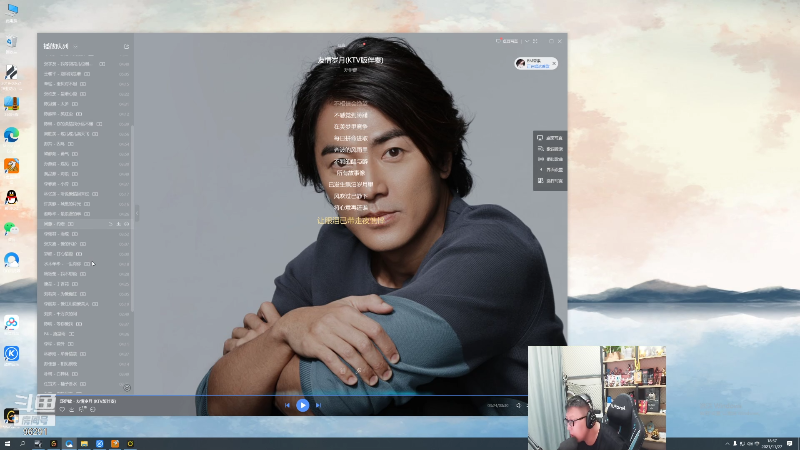Click the blue play button

coord(303,405)
